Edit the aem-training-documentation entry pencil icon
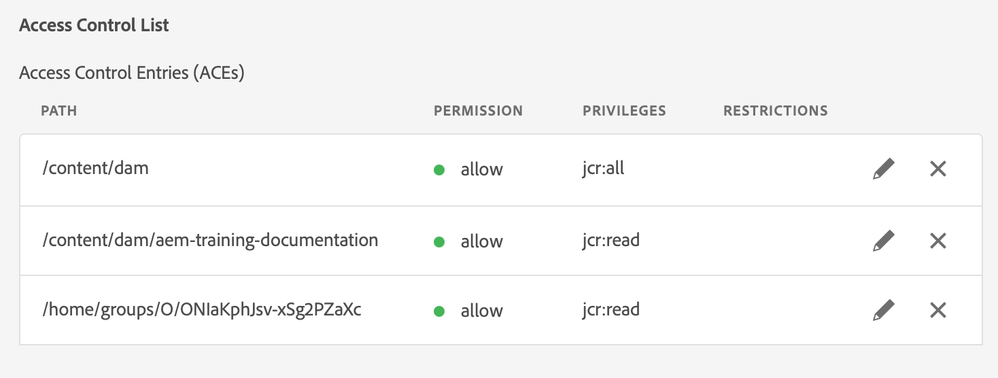The height and width of the screenshot is (378, 998). [883, 241]
